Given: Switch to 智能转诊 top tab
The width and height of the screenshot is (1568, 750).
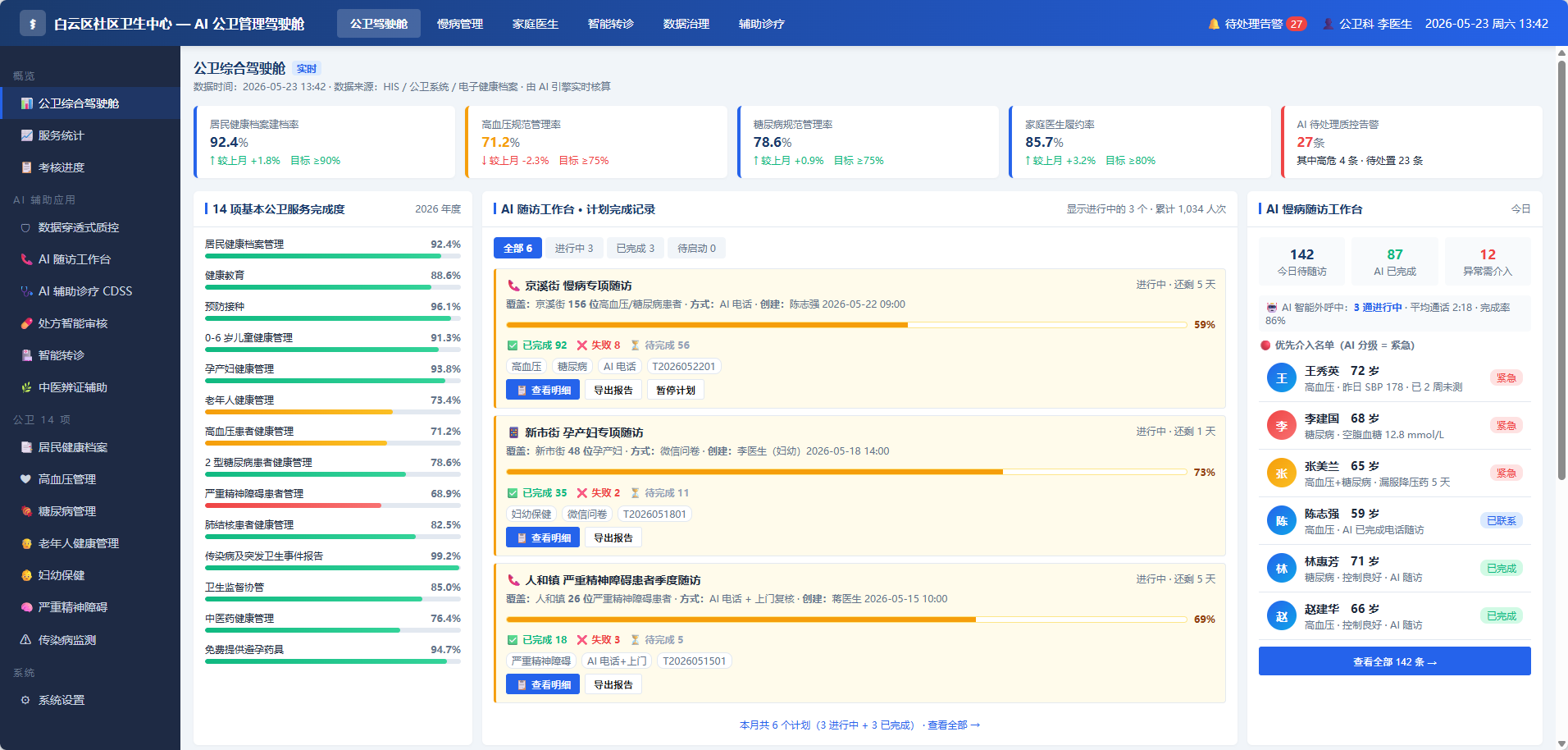Looking at the screenshot, I should [x=611, y=24].
